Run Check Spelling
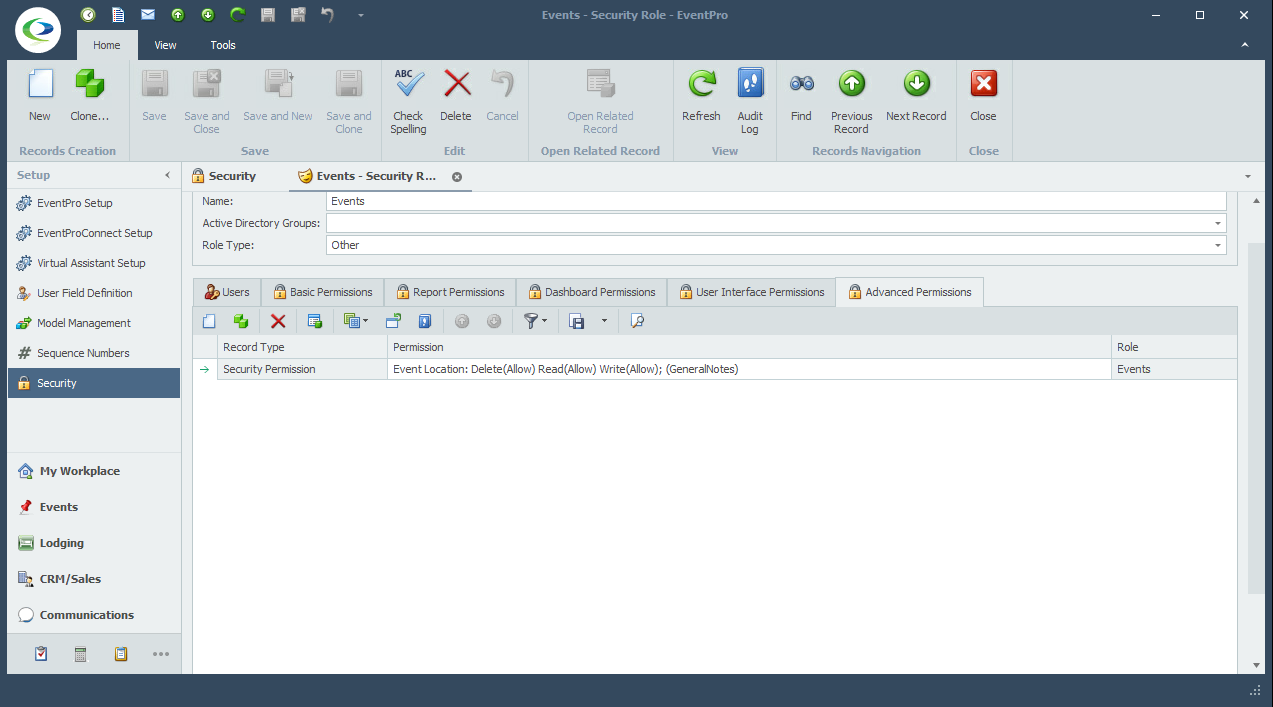Viewport: 1273px width, 707px height. [408, 101]
